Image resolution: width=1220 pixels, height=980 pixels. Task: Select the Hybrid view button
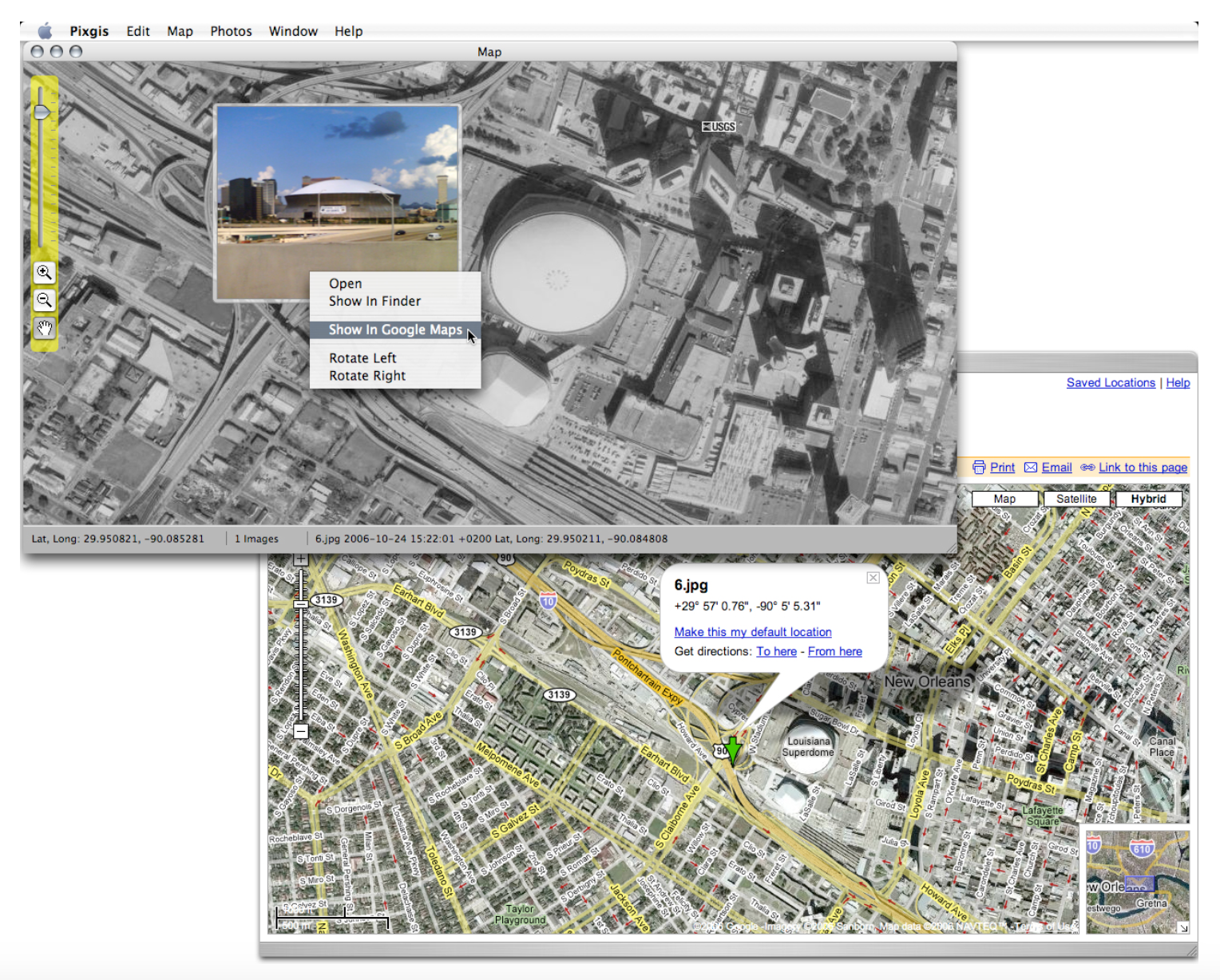point(1148,499)
